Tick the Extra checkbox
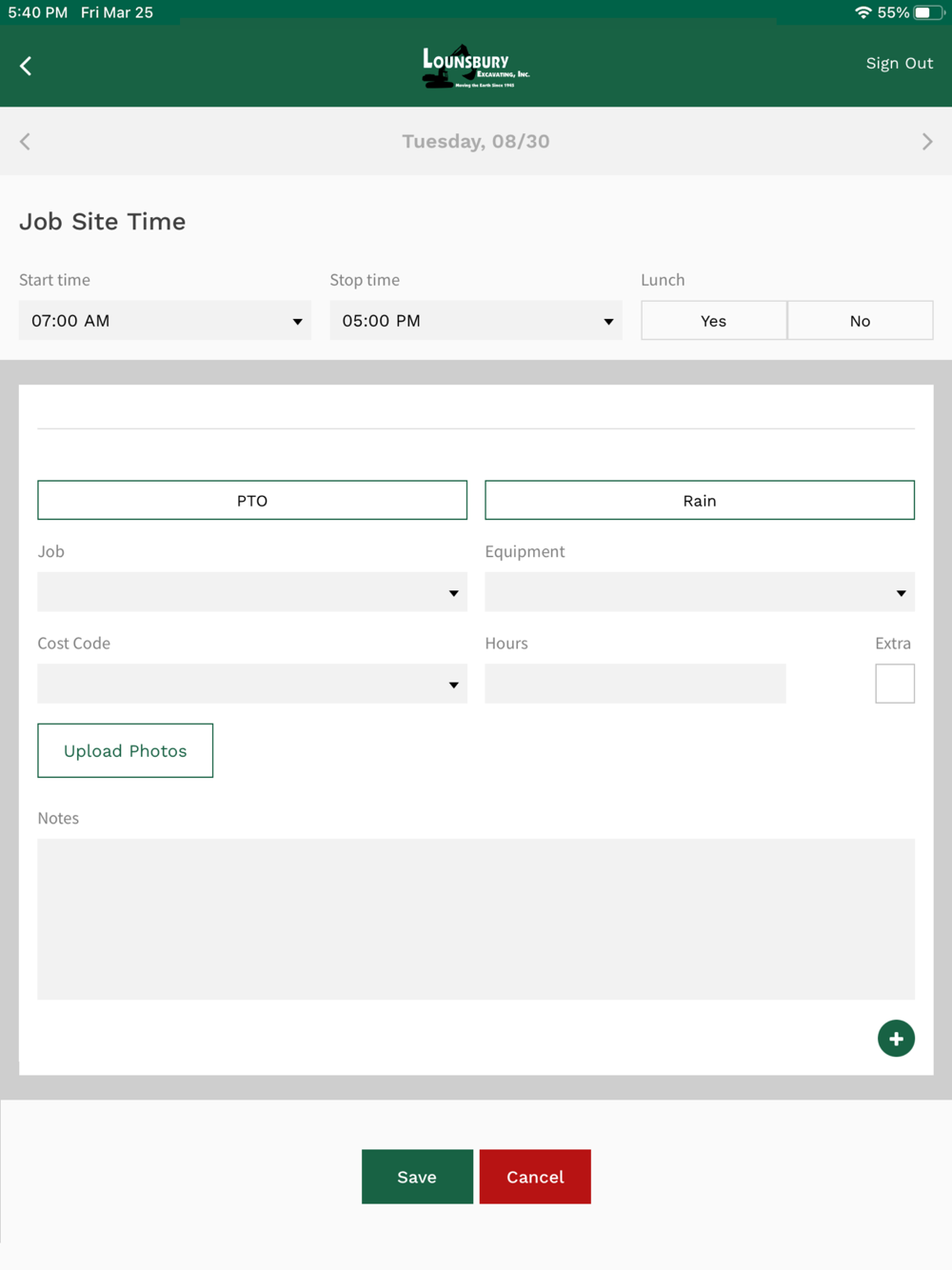This screenshot has width=952, height=1270. tap(895, 684)
